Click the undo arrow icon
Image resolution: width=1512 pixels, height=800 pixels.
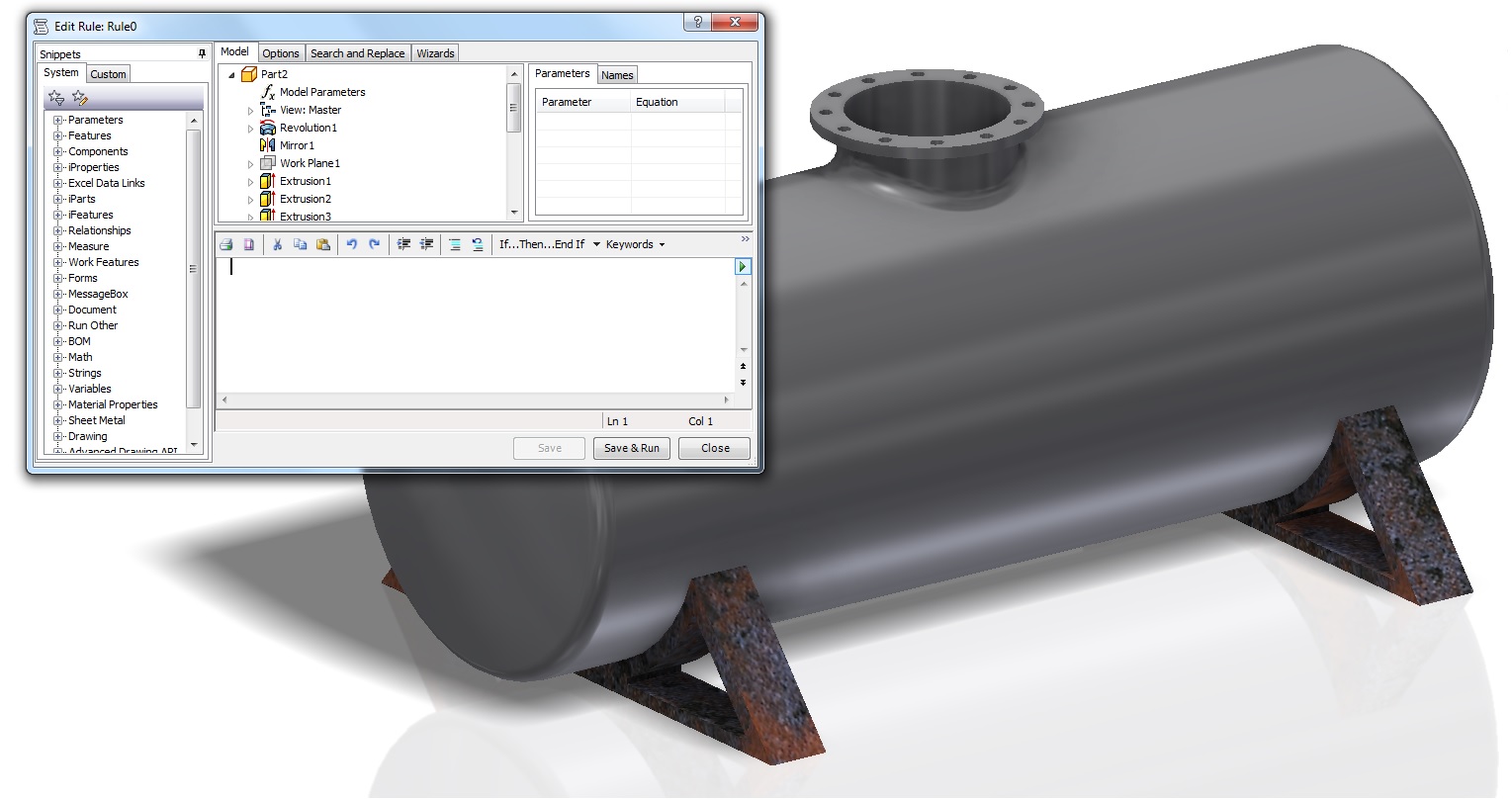point(351,244)
